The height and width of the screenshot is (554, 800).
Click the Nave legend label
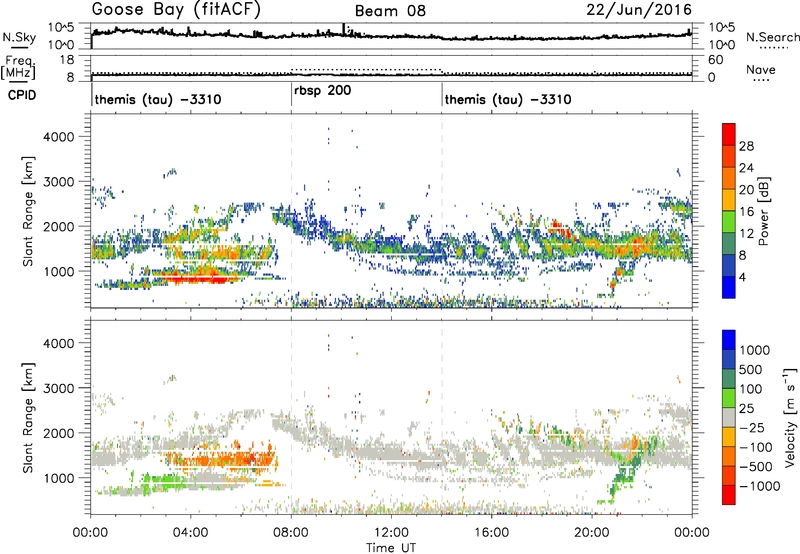pos(761,70)
